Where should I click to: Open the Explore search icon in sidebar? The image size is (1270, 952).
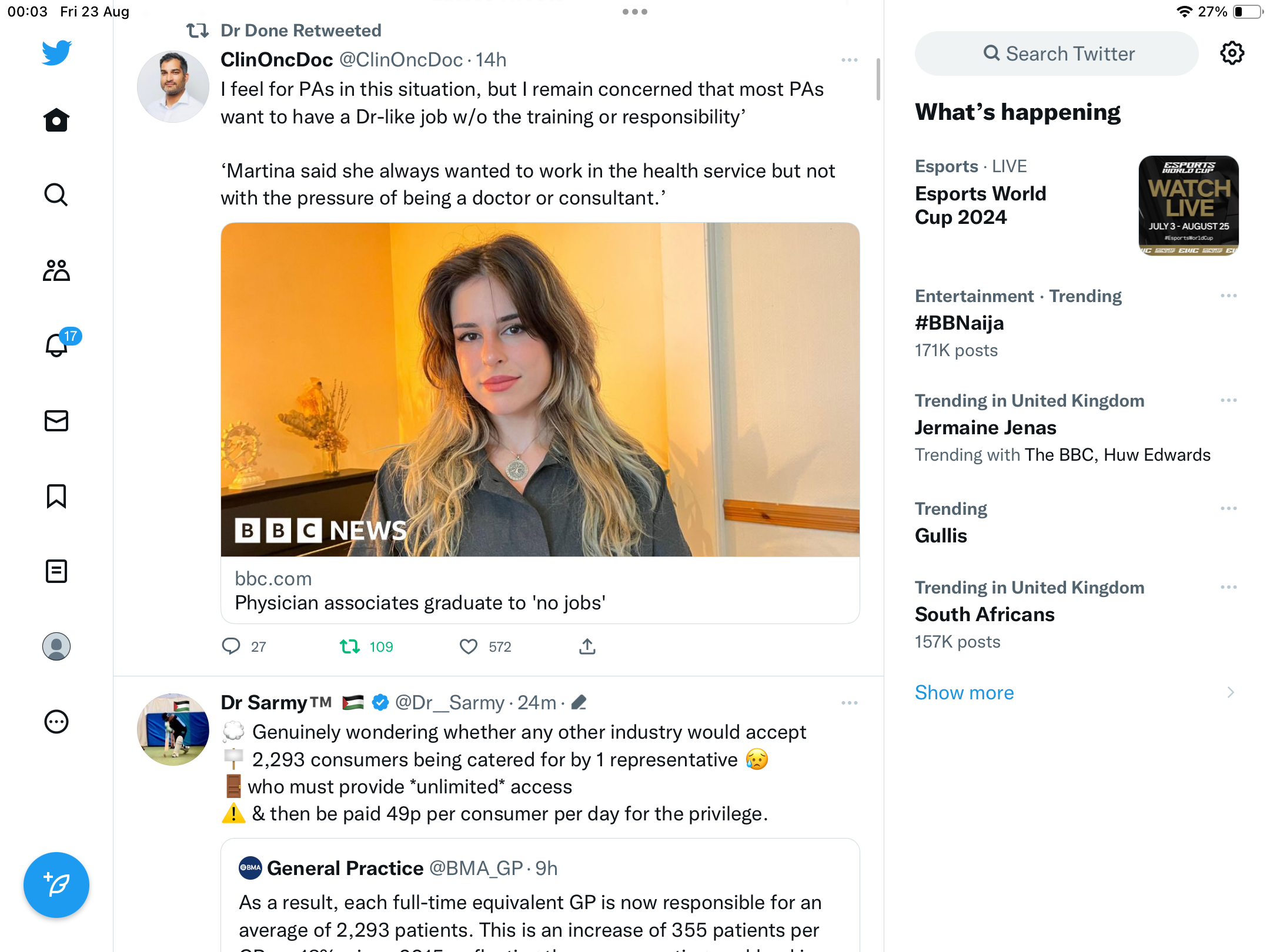[56, 195]
